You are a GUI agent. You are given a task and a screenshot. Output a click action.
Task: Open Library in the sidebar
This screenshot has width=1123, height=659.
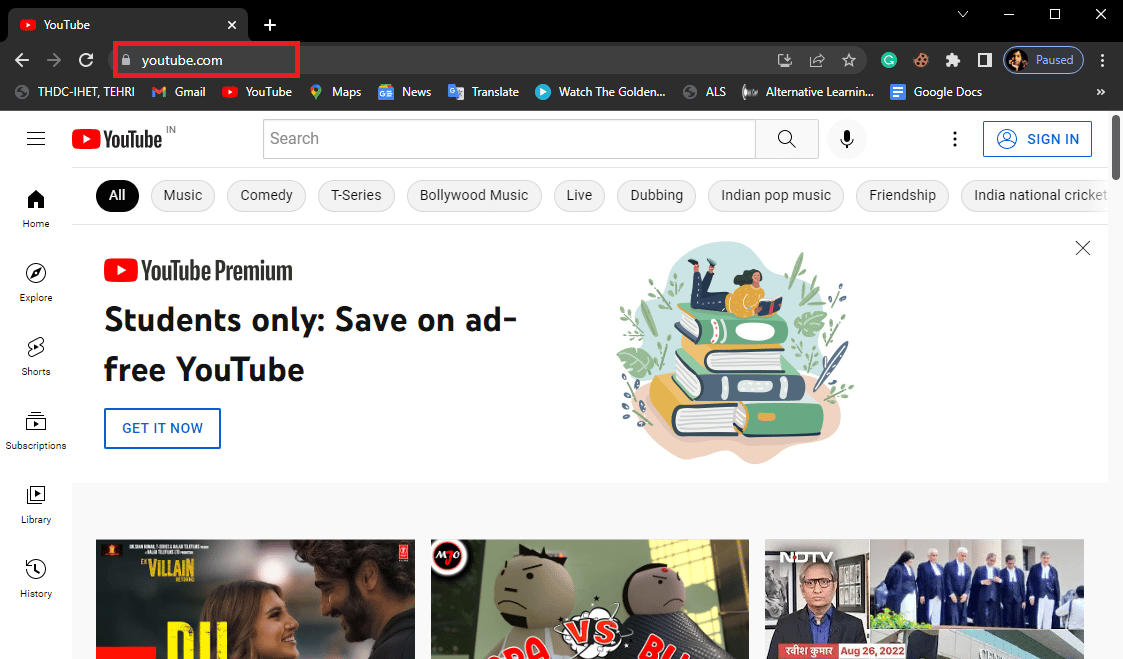pyautogui.click(x=36, y=504)
